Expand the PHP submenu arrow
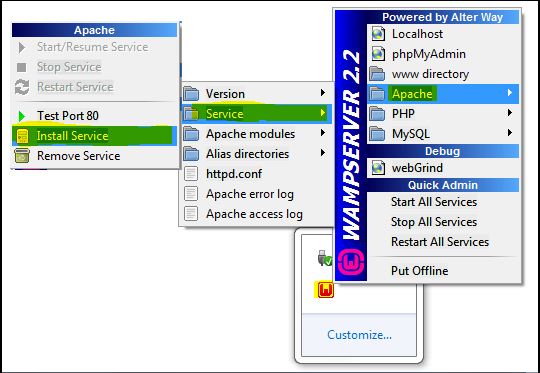This screenshot has height=373, width=540. click(510, 113)
